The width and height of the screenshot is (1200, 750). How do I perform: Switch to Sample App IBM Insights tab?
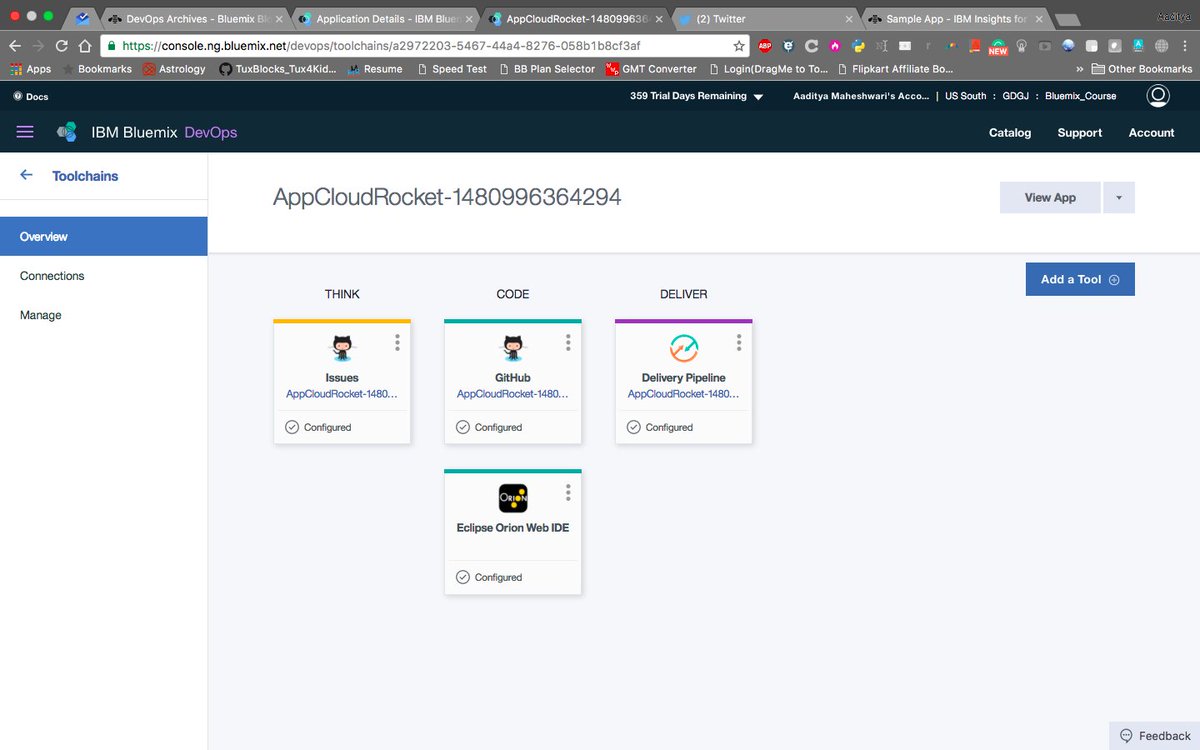tap(955, 18)
